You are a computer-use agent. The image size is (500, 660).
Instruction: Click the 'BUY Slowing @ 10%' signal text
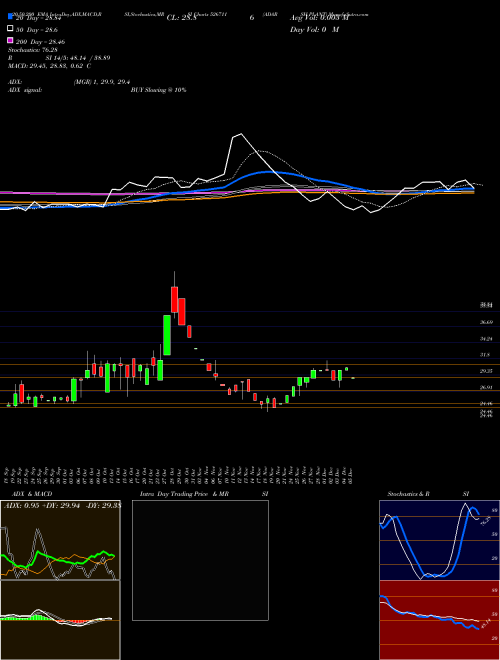coord(158,90)
